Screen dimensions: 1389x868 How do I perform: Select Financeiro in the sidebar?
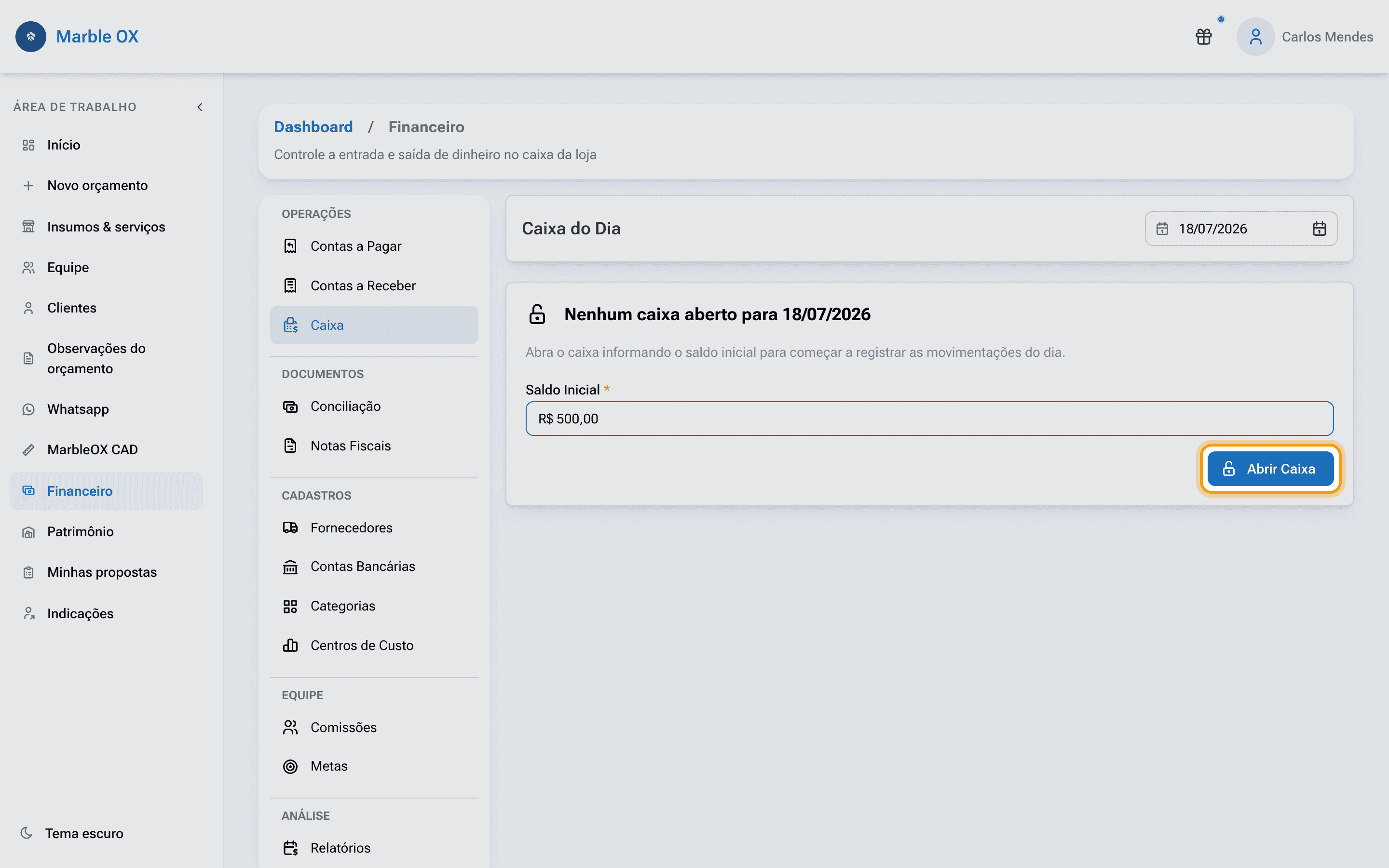click(106, 491)
